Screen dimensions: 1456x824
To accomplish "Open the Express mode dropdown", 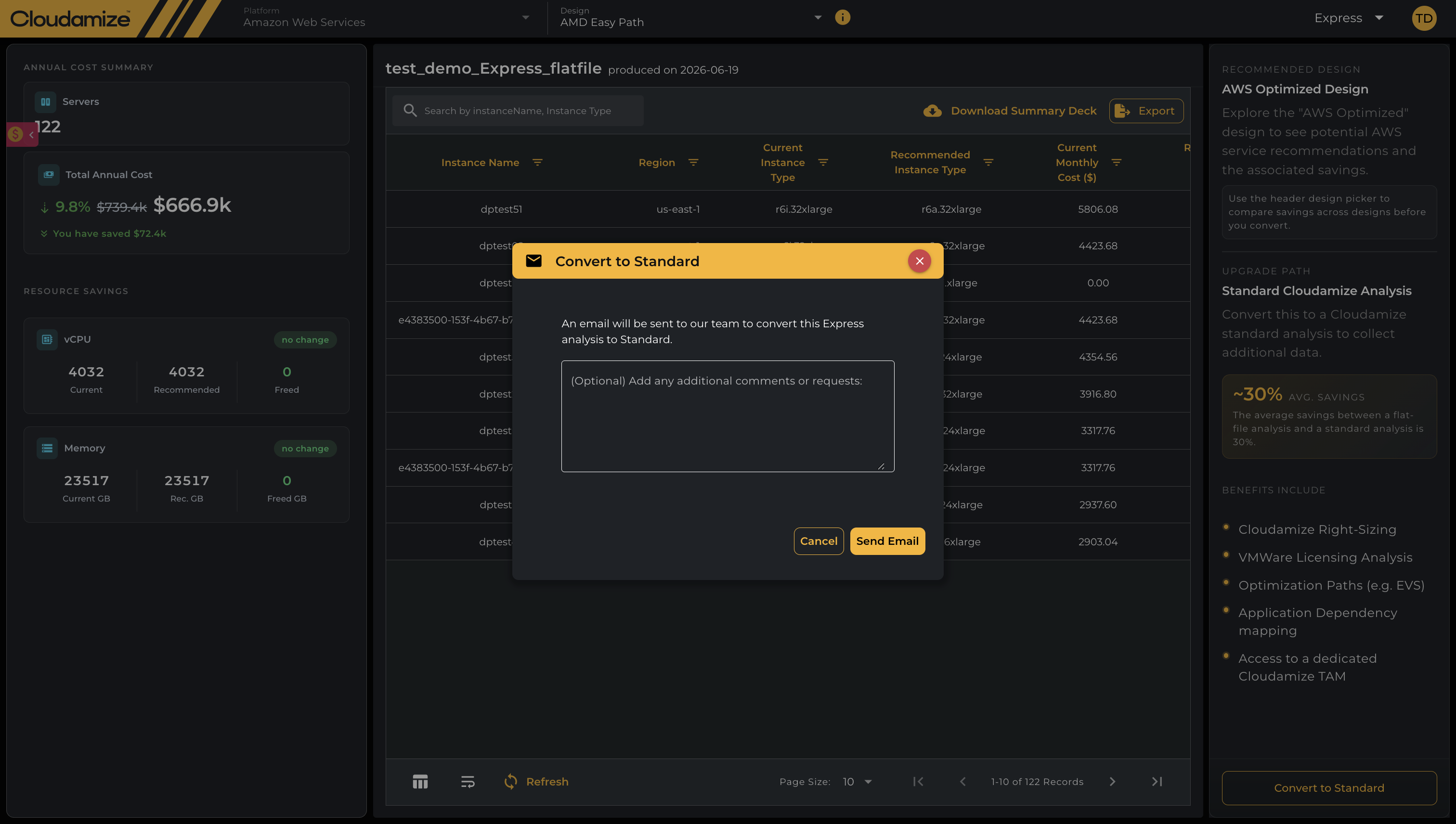I will [1349, 18].
